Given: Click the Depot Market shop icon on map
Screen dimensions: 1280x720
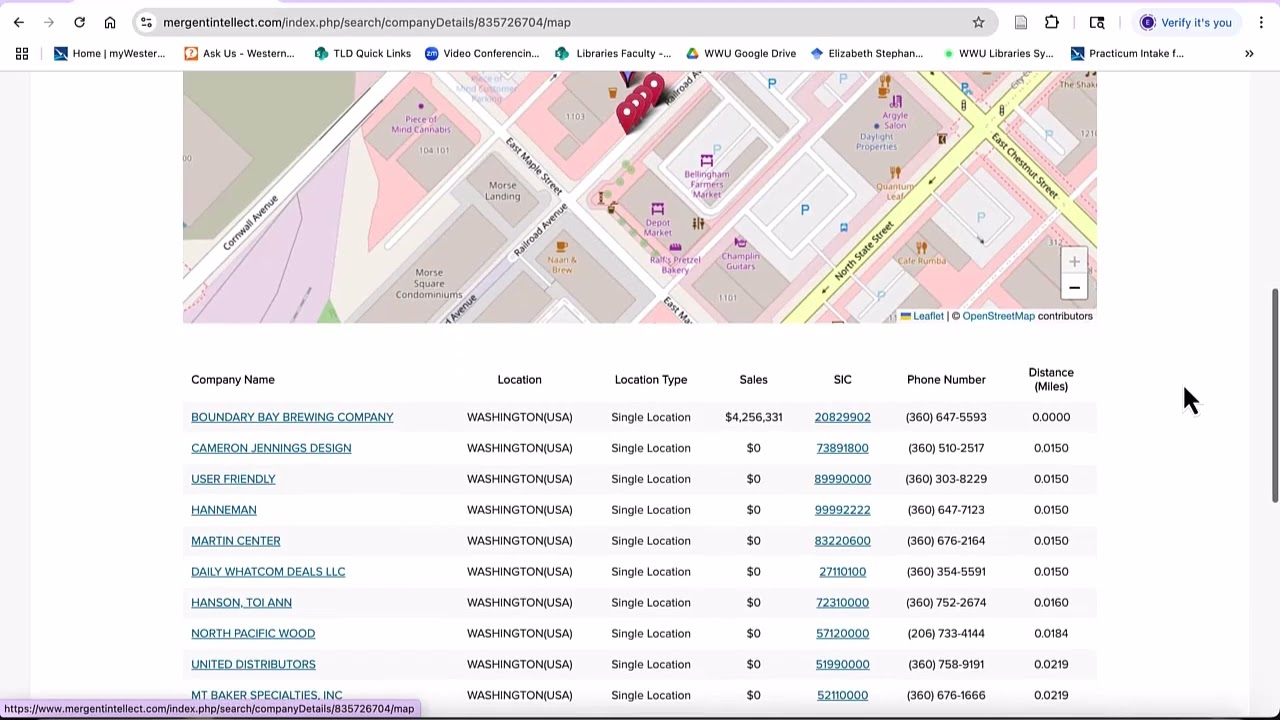Looking at the screenshot, I should click(657, 209).
